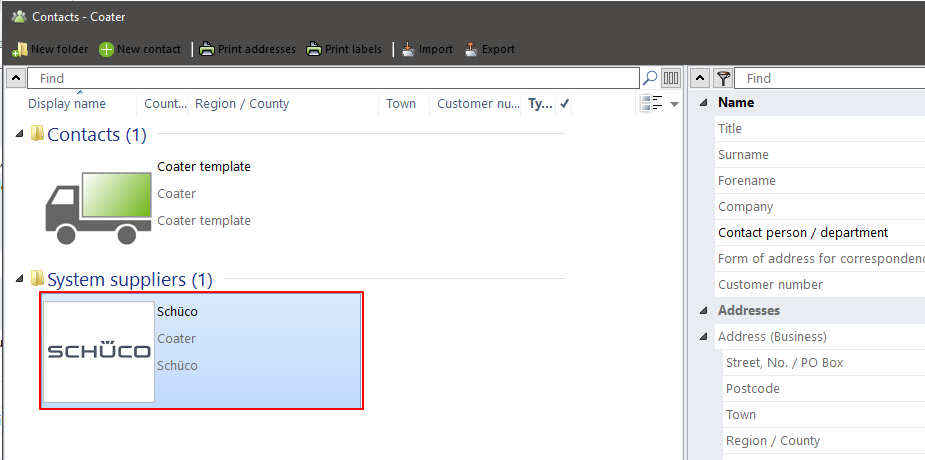925x460 pixels.
Task: Click the checkmark column header
Action: [x=564, y=104]
